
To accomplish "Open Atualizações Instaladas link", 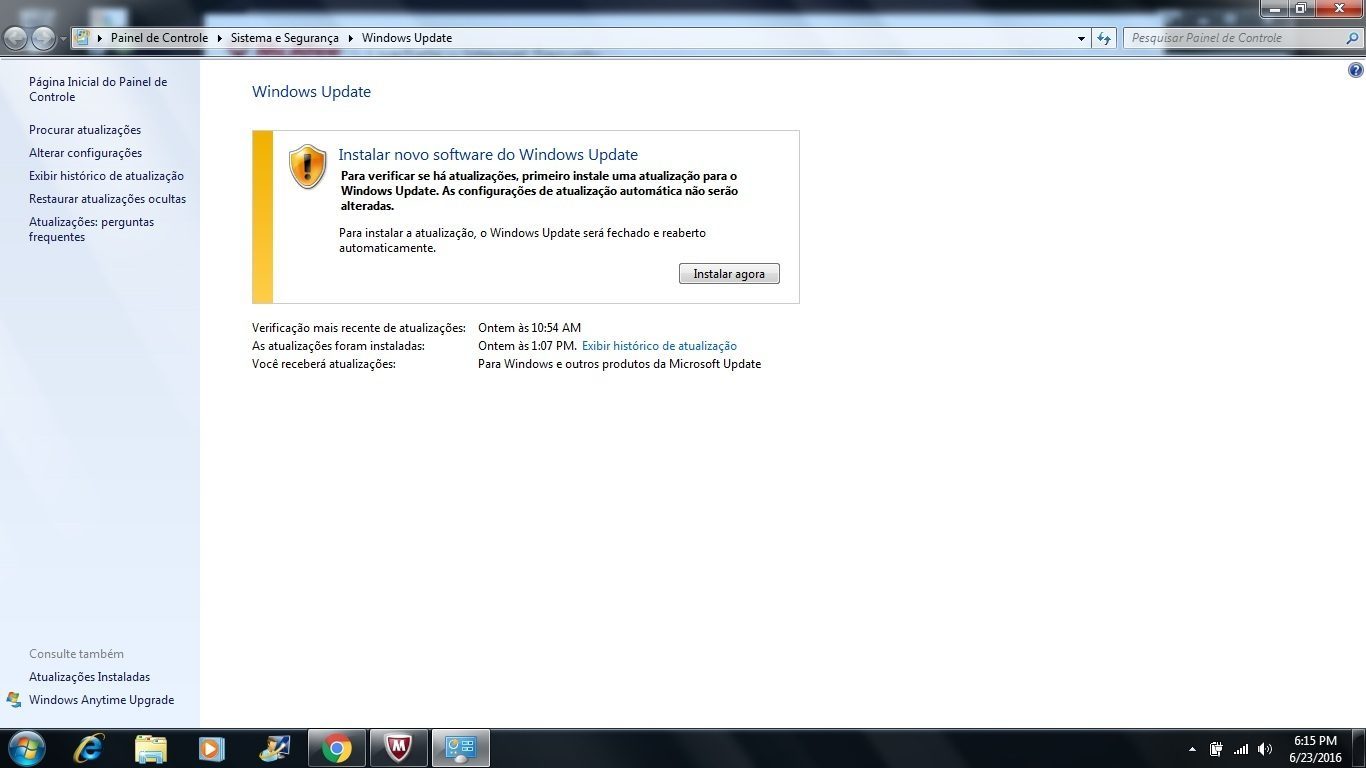I will (x=89, y=677).
